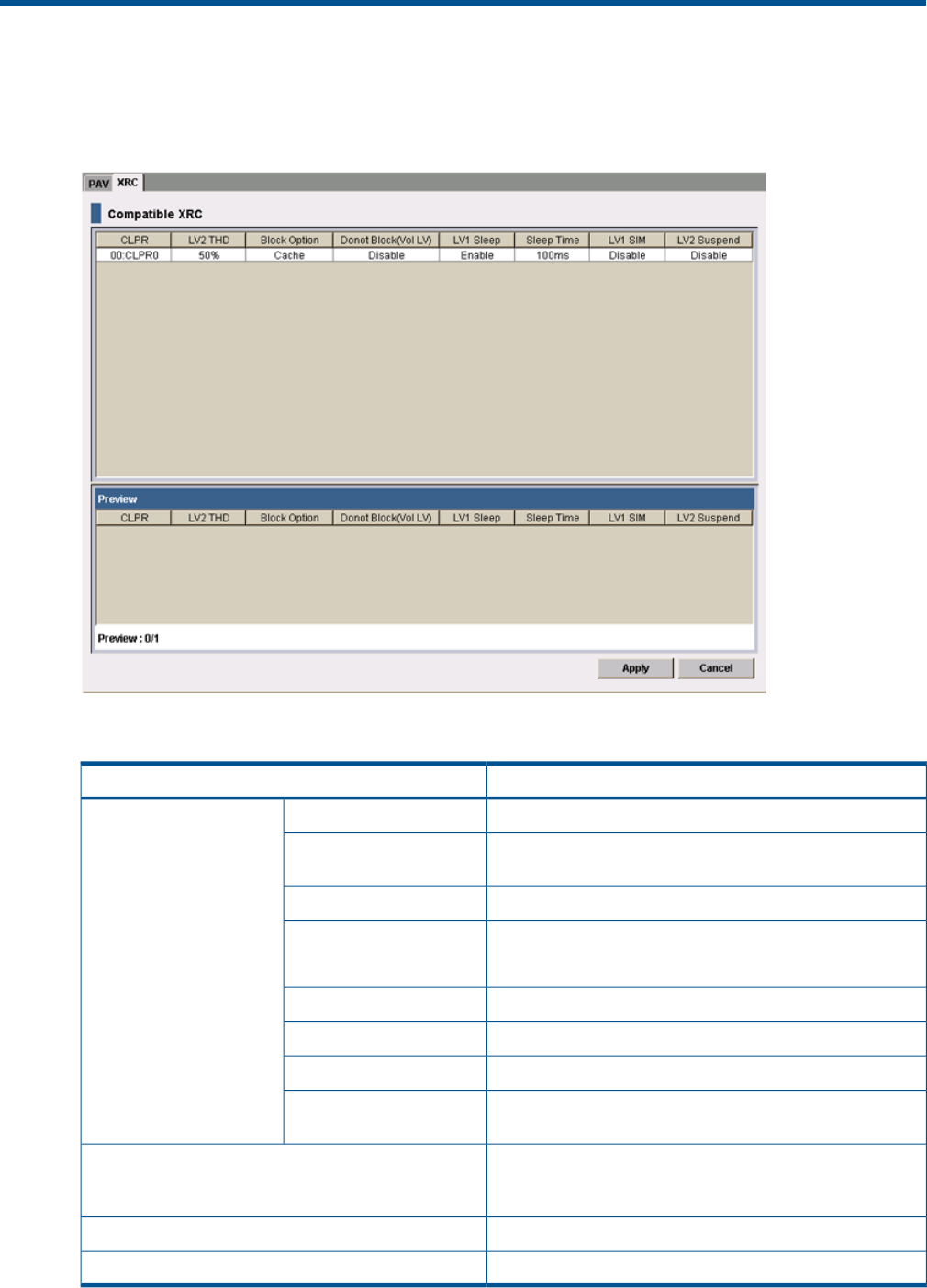Image resolution: width=927 pixels, height=1288 pixels.
Task: Click the 50% LV2 THD value
Action: [208, 255]
